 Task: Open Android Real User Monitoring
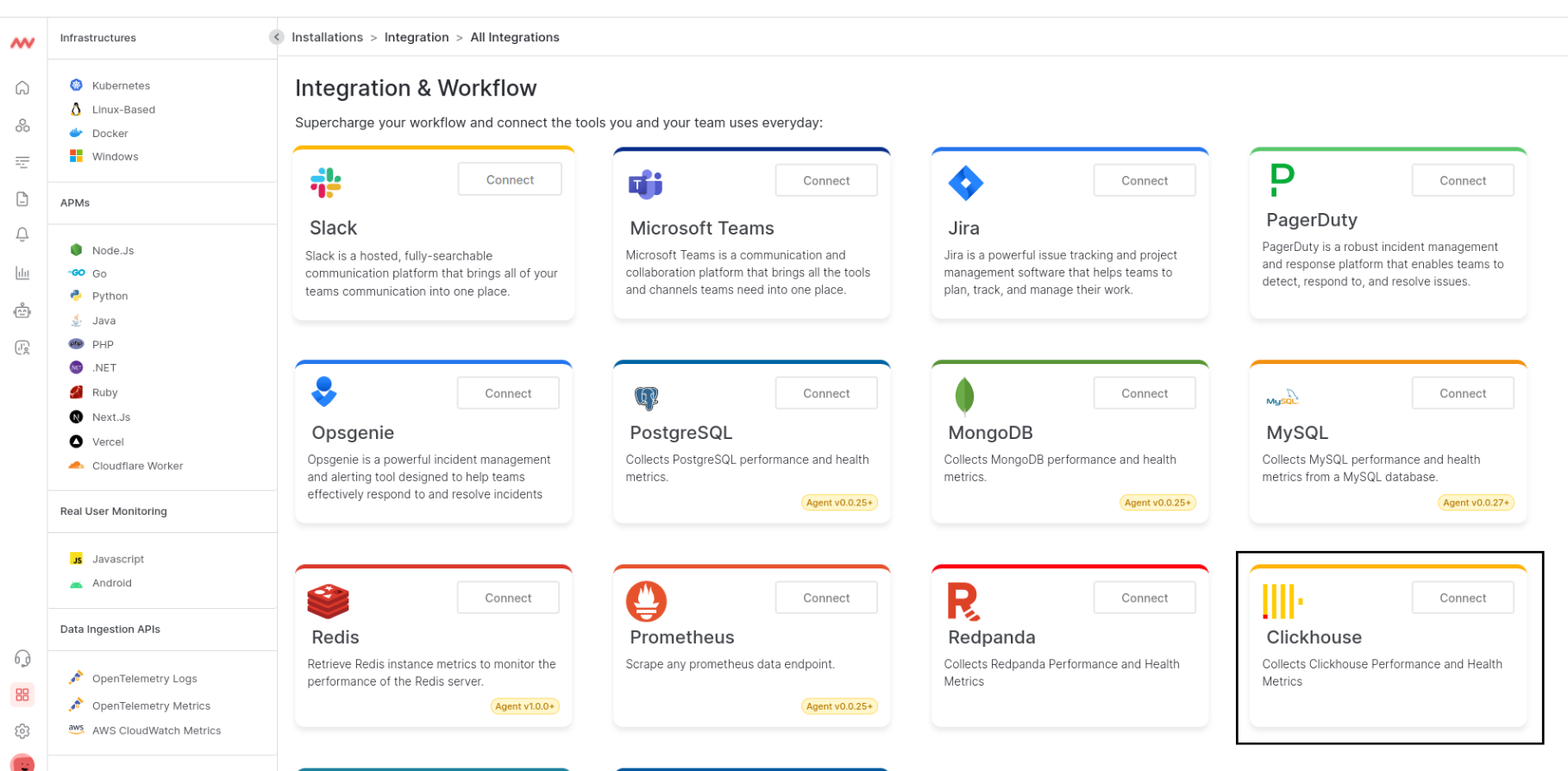click(111, 583)
